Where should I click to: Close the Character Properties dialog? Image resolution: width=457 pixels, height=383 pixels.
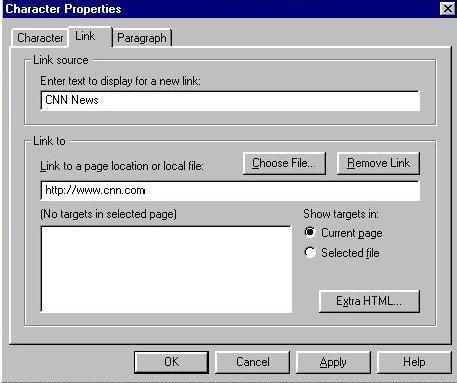(x=447, y=8)
